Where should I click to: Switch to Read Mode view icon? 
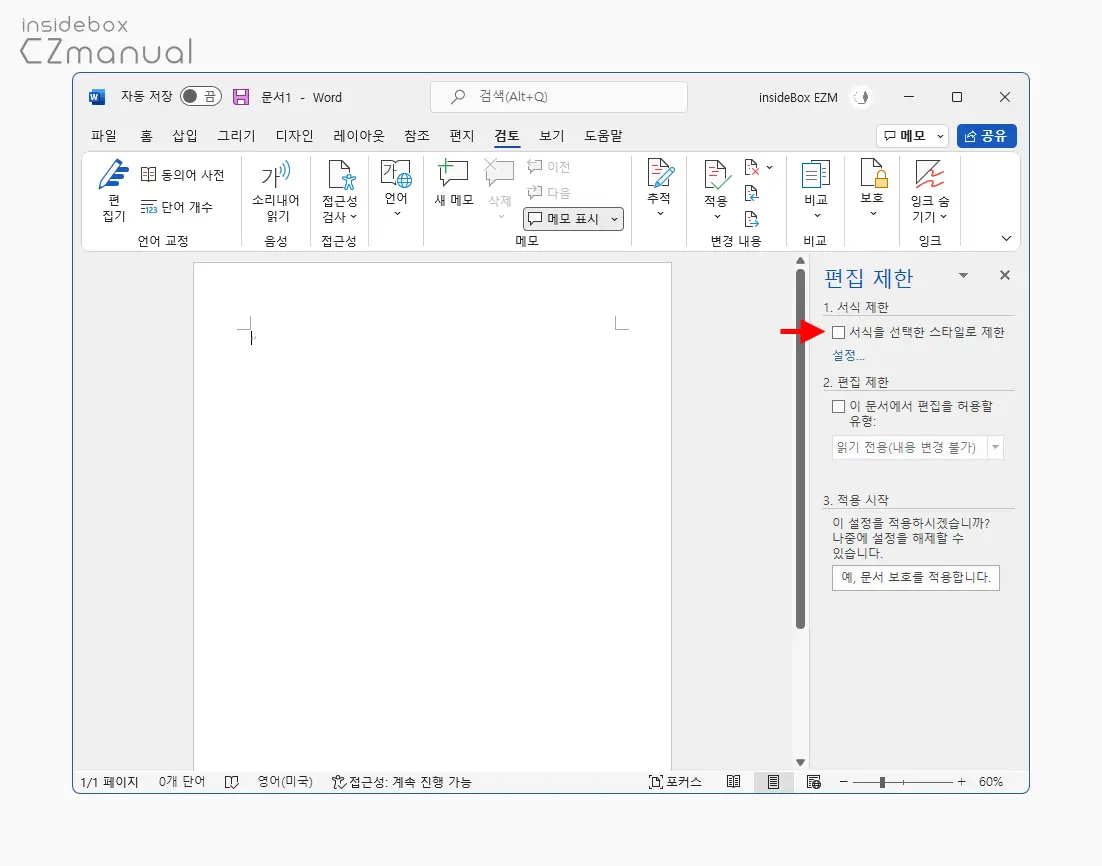[x=733, y=782]
